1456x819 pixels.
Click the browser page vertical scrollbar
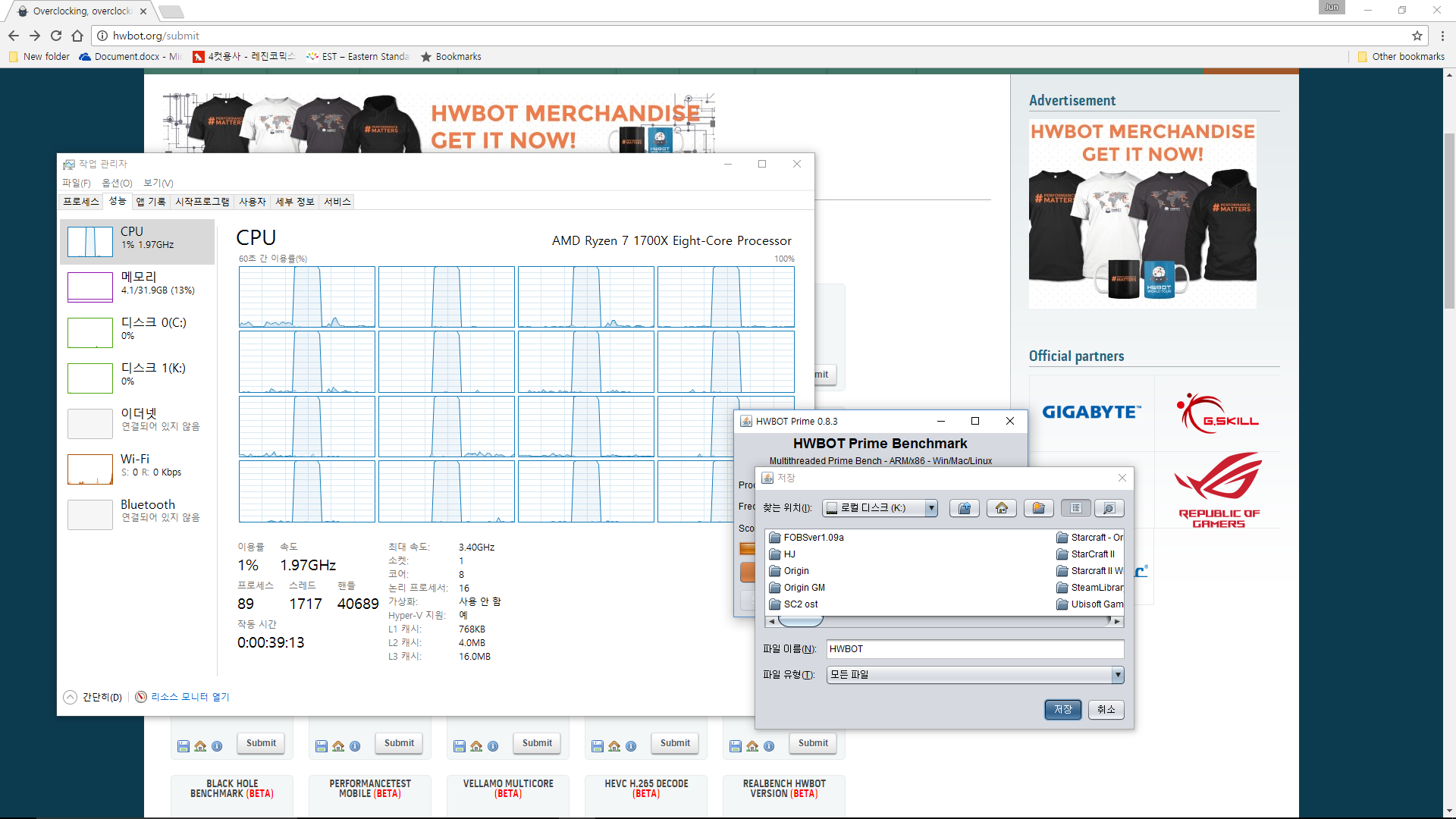pyautogui.click(x=1449, y=221)
